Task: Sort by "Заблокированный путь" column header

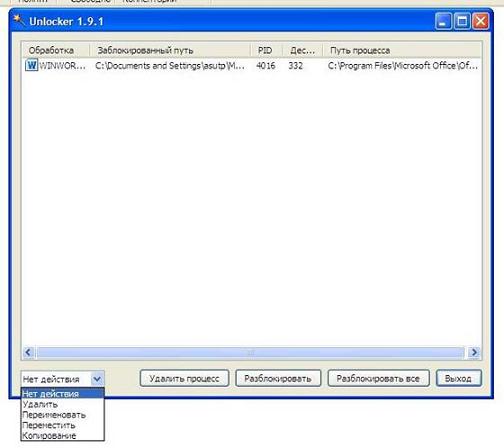Action: point(170,50)
